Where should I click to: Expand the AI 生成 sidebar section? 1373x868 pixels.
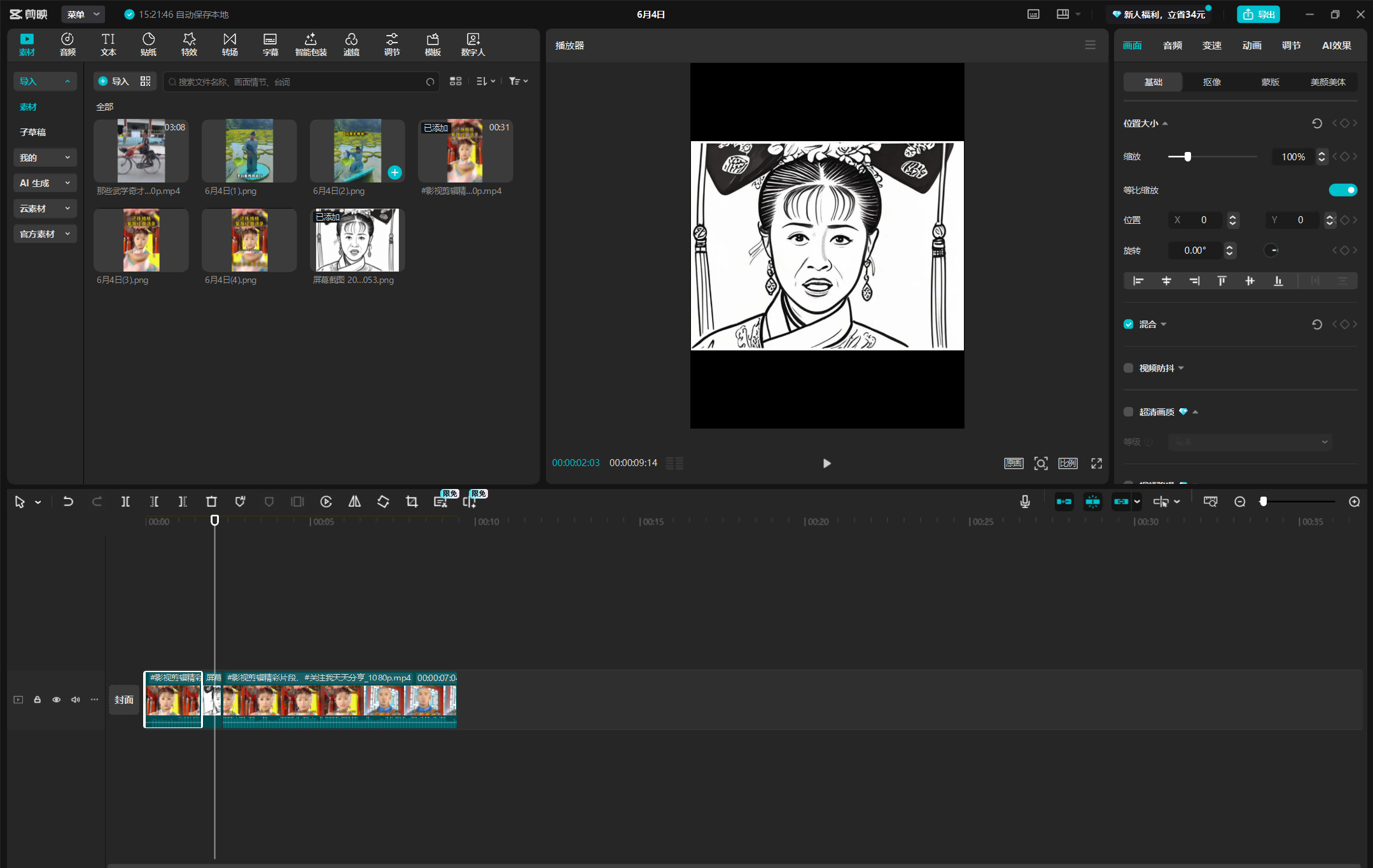[45, 183]
